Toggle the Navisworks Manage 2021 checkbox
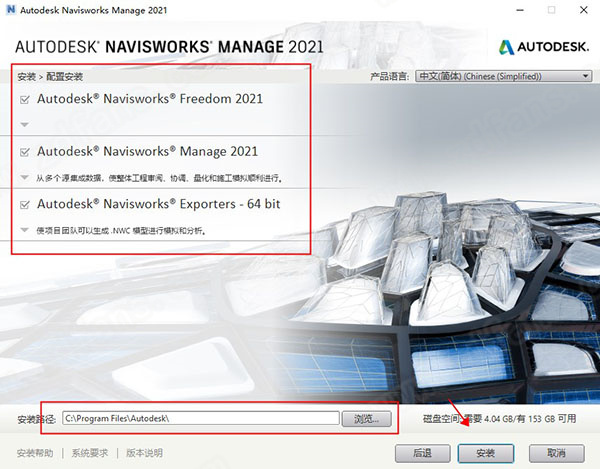 pyautogui.click(x=24, y=152)
